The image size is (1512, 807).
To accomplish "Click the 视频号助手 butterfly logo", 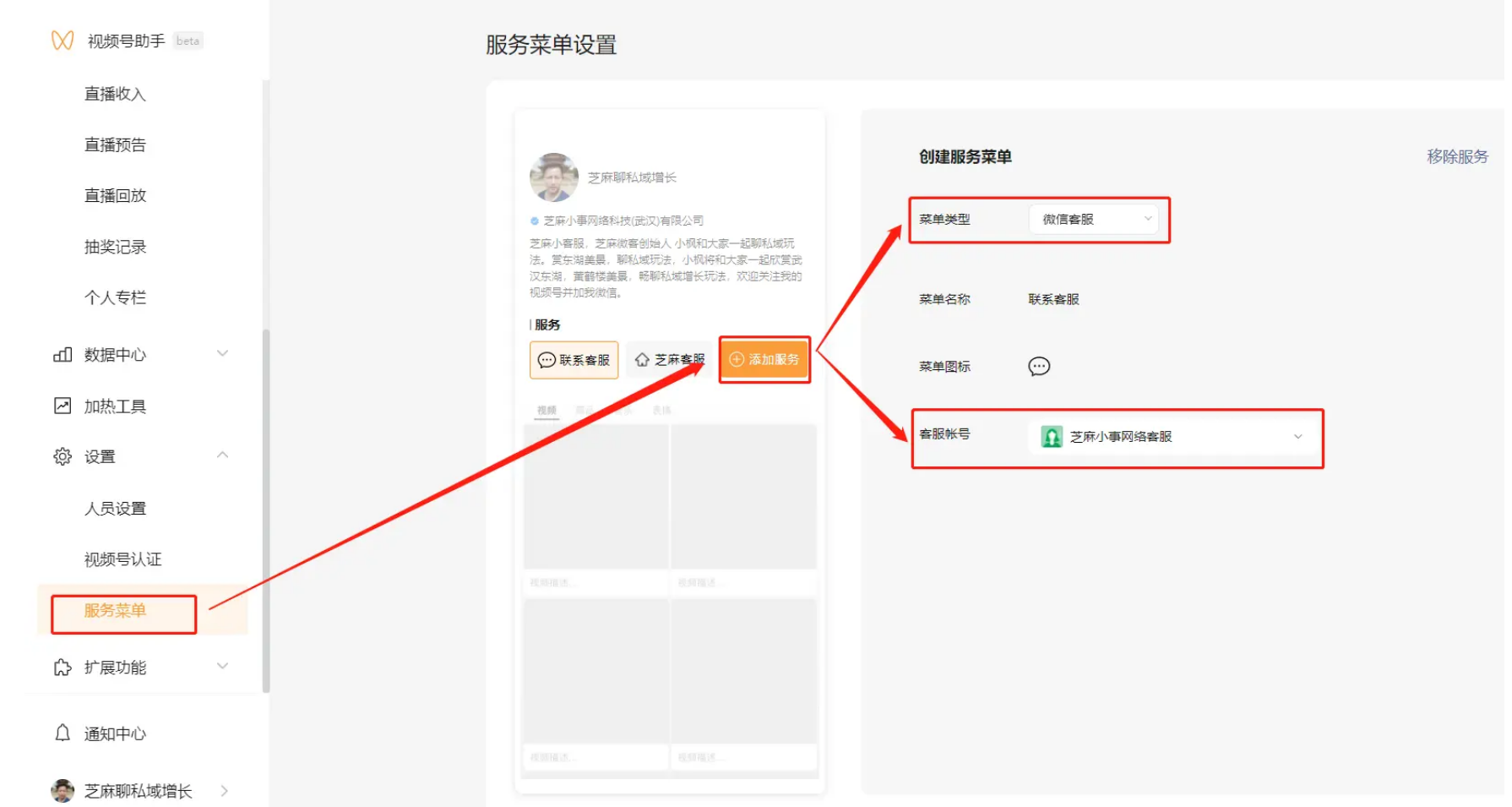I will (x=63, y=41).
